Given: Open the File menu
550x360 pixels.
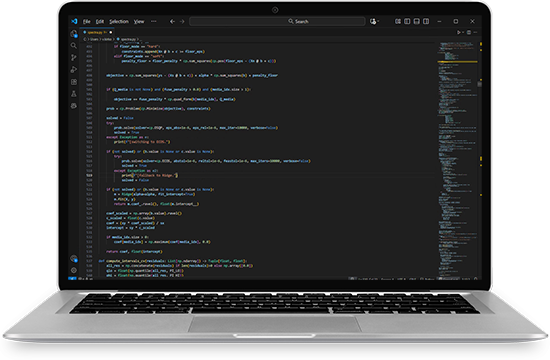Looking at the screenshot, I should pyautogui.click(x=86, y=21).
